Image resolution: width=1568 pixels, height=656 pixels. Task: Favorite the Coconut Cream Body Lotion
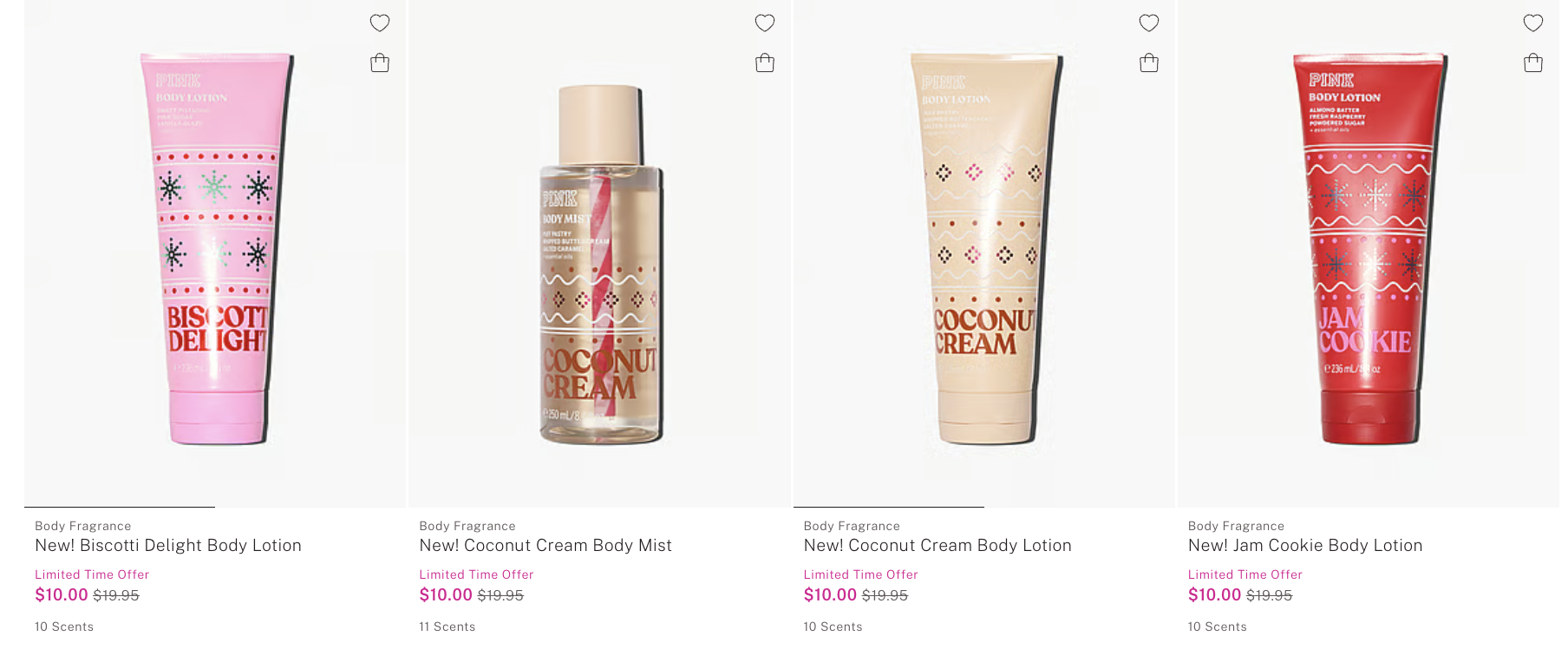click(1148, 23)
